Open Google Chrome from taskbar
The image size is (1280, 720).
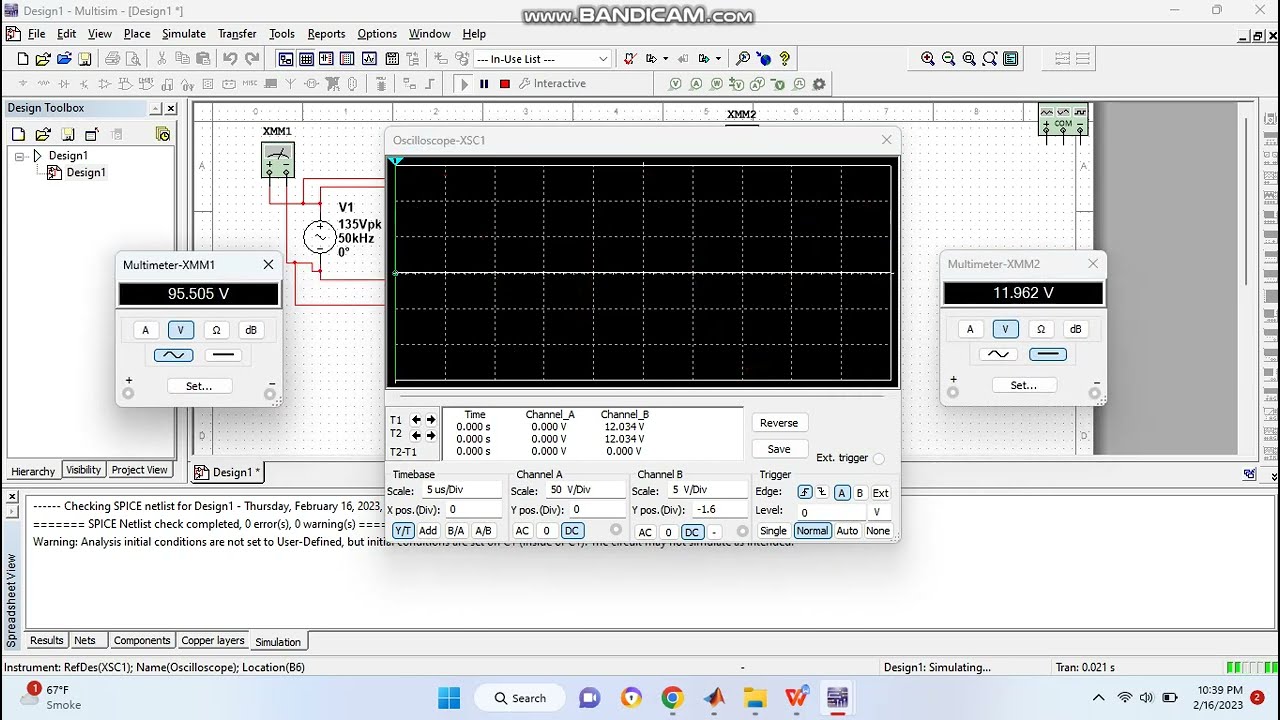pos(672,698)
